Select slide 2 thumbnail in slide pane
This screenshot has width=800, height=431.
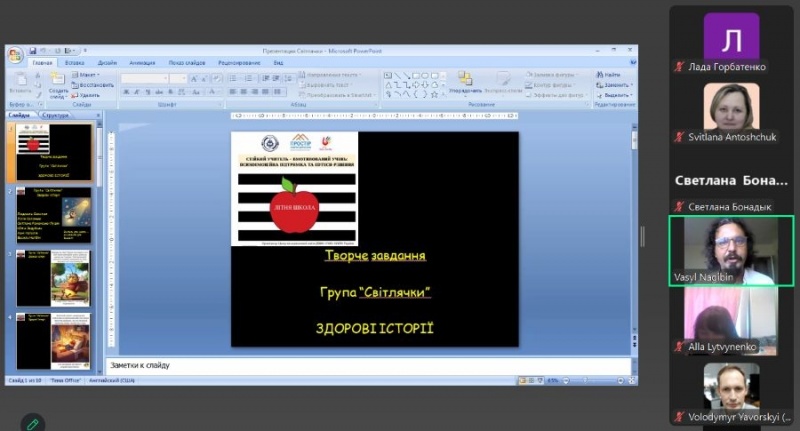point(54,215)
